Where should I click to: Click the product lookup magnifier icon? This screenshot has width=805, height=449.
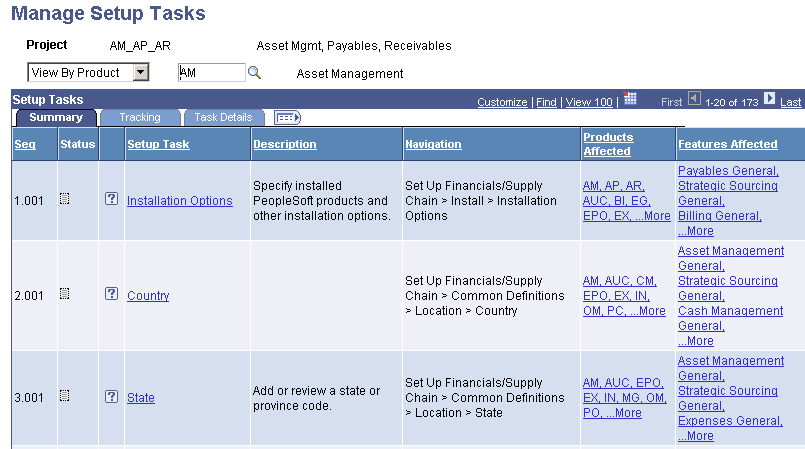click(x=254, y=73)
